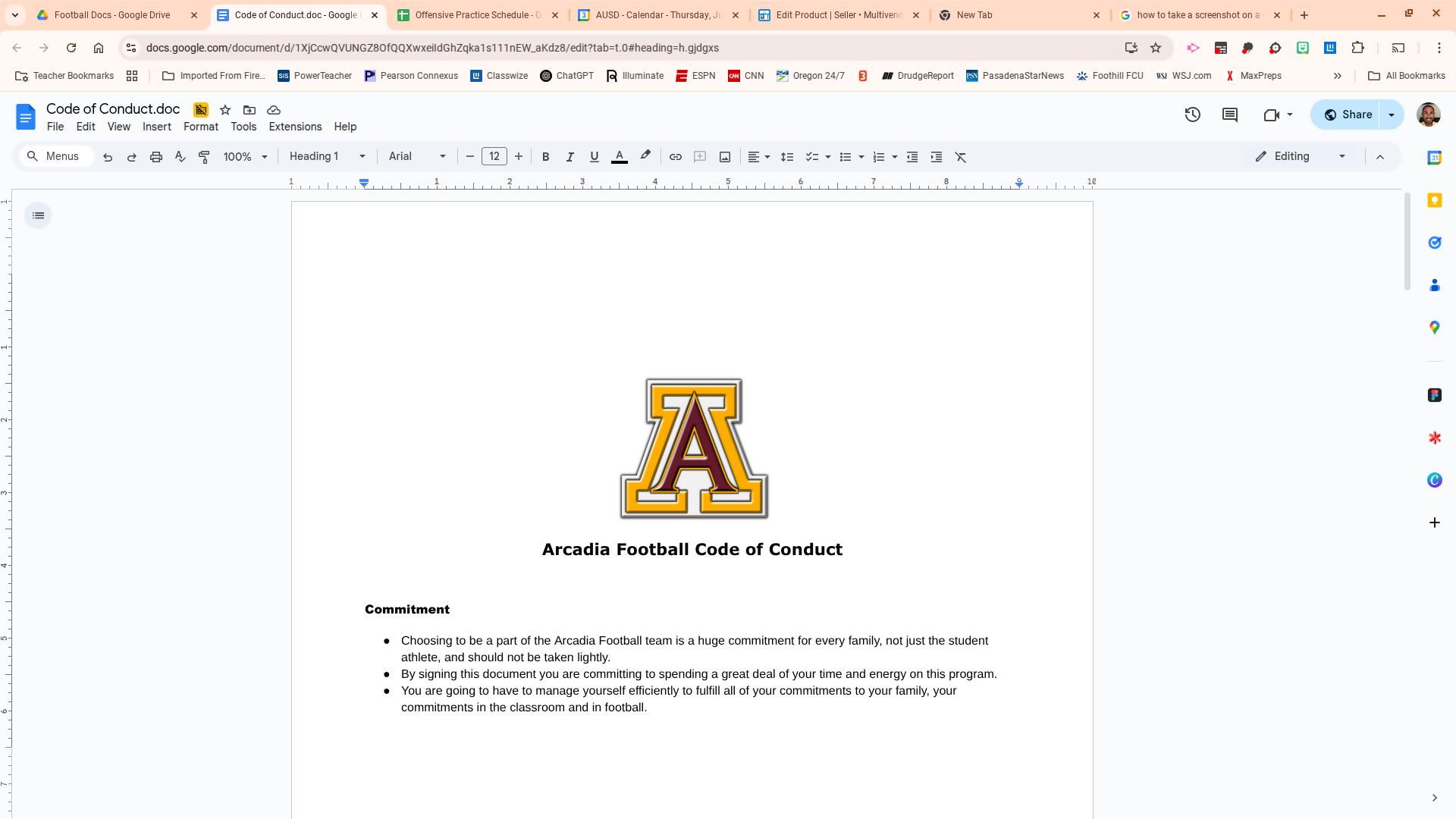Get add-ons with plus icon
The width and height of the screenshot is (1456, 819).
coord(1434,522)
